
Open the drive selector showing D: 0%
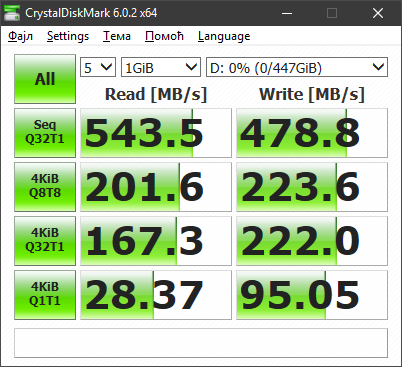[297, 67]
